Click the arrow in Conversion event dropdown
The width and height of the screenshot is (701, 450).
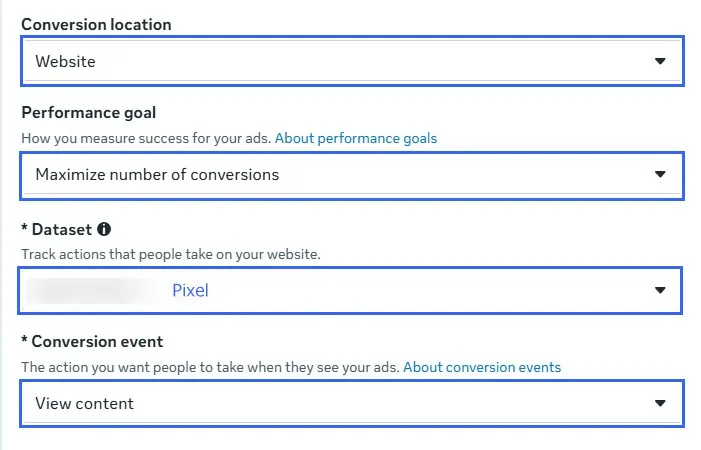[x=660, y=404]
